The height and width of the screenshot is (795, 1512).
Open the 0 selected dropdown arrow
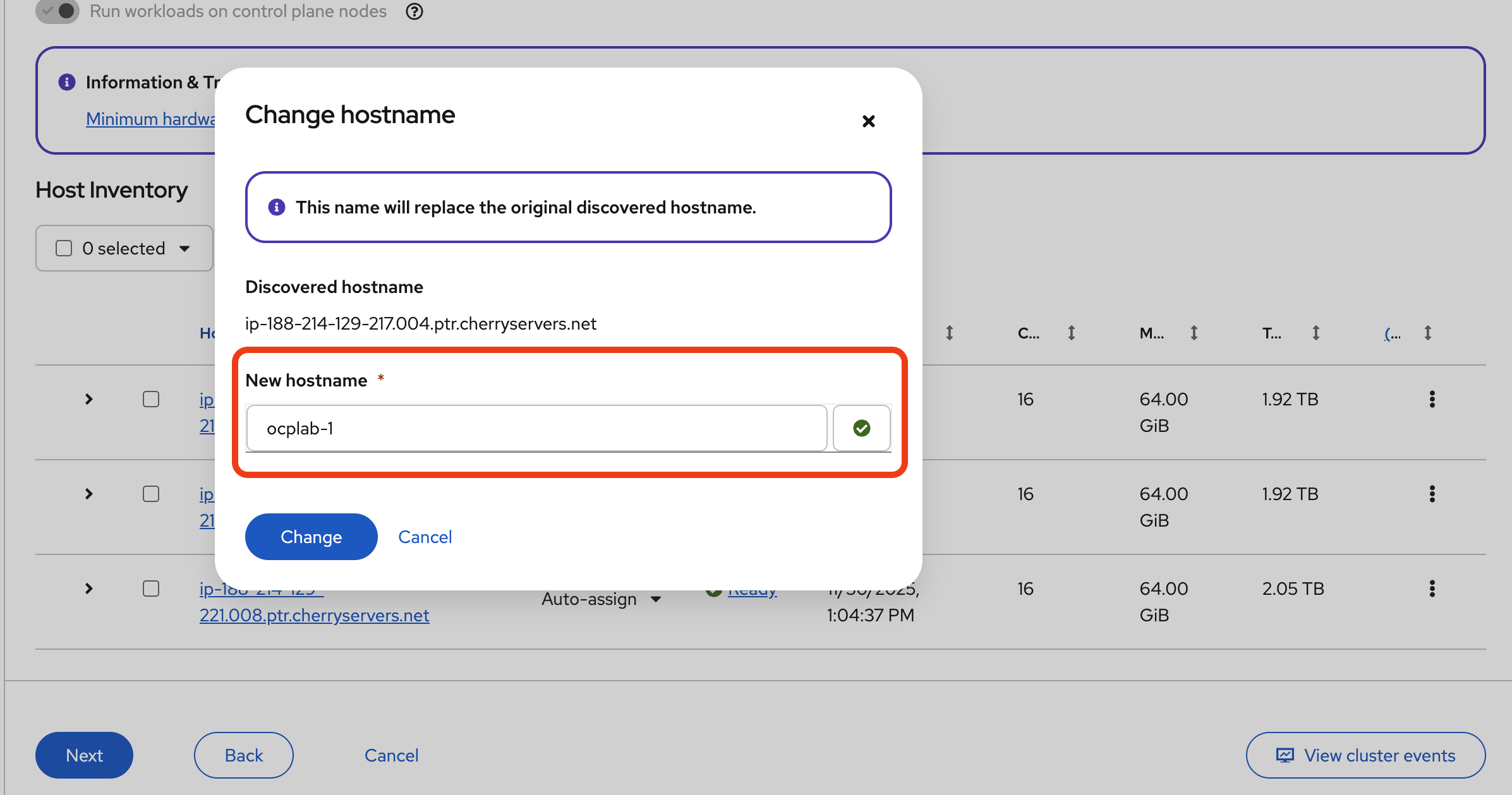(x=184, y=248)
